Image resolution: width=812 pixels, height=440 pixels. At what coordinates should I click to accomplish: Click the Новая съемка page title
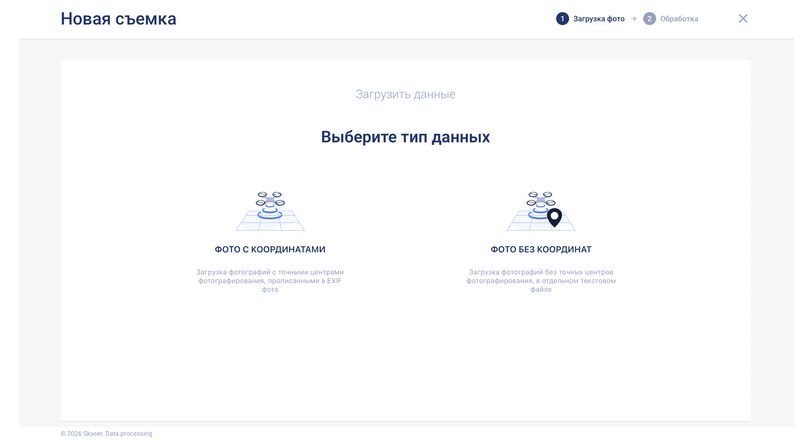pos(118,19)
